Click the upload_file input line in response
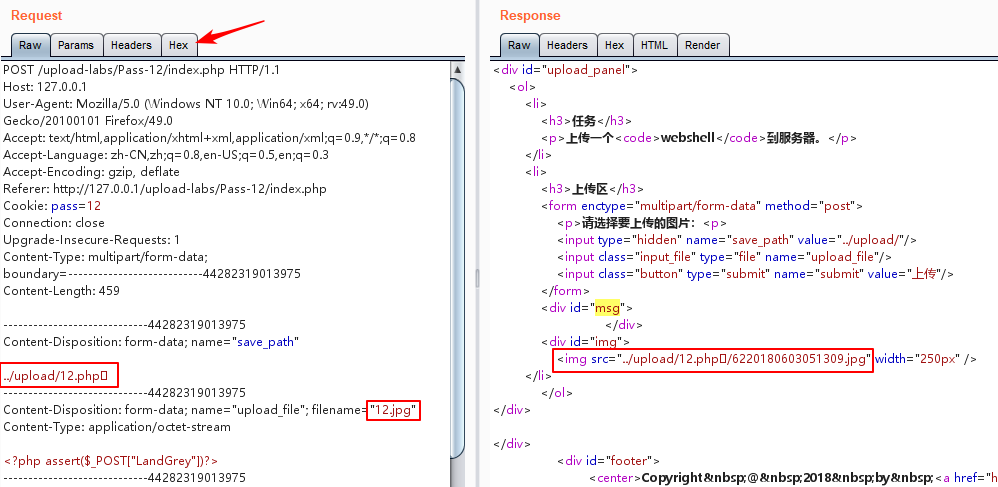The width and height of the screenshot is (998, 487). [x=724, y=257]
